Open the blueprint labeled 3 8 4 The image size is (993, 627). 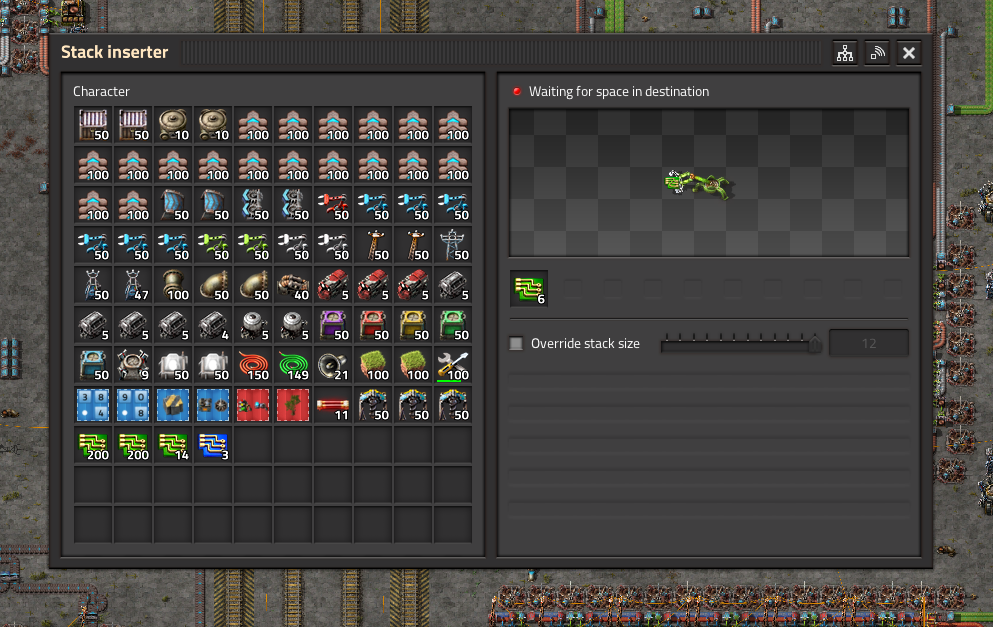pos(93,405)
